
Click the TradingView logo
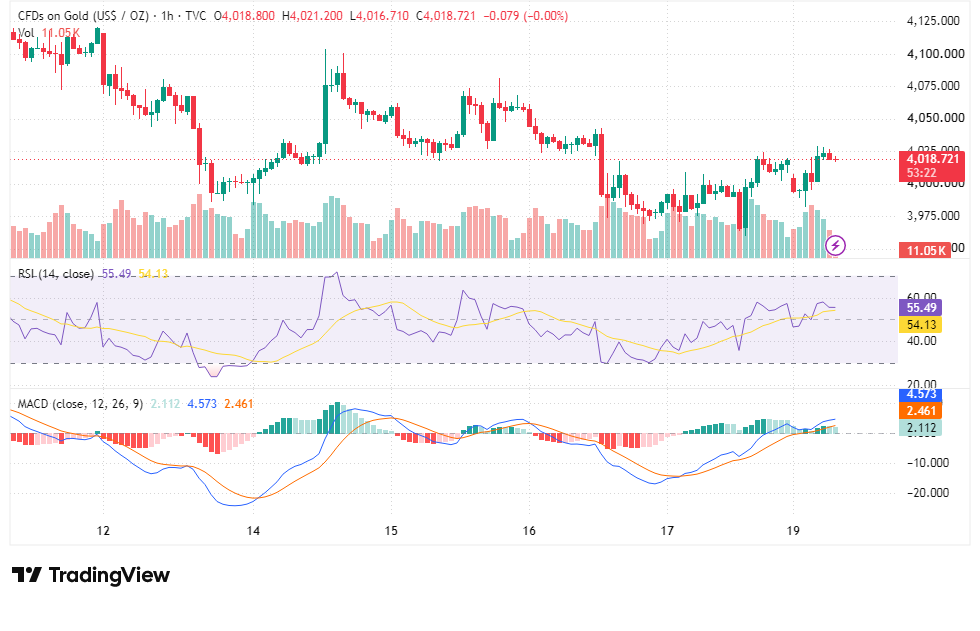coord(26,575)
